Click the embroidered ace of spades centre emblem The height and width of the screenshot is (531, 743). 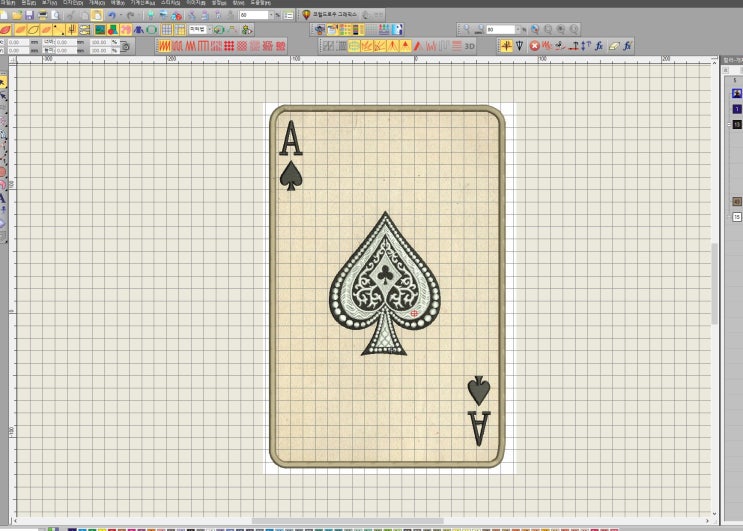385,283
